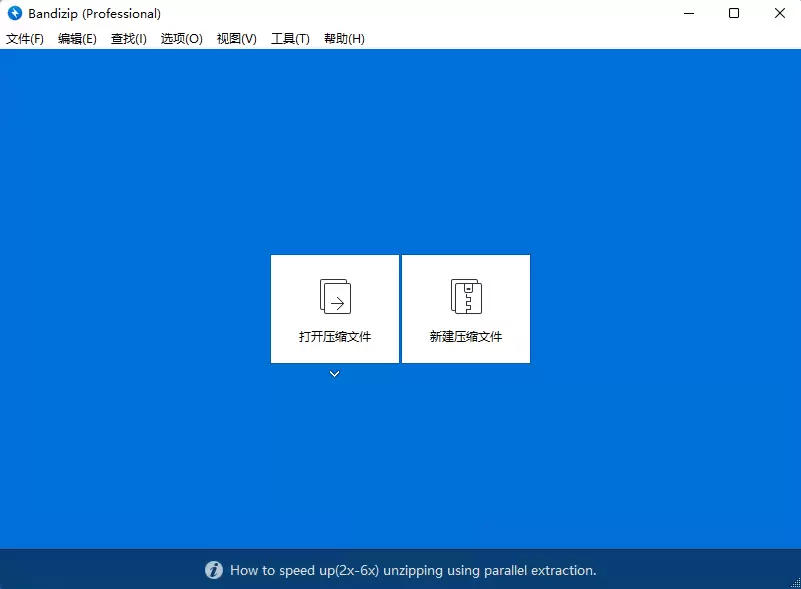
Task: Click the Bandizip logo in the title bar
Action: coord(15,13)
